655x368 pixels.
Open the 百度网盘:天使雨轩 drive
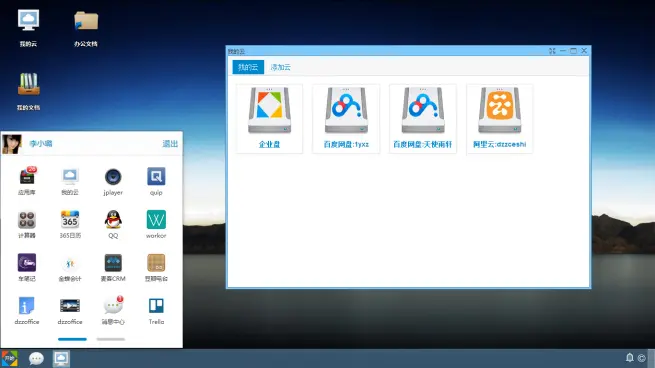[x=423, y=119]
